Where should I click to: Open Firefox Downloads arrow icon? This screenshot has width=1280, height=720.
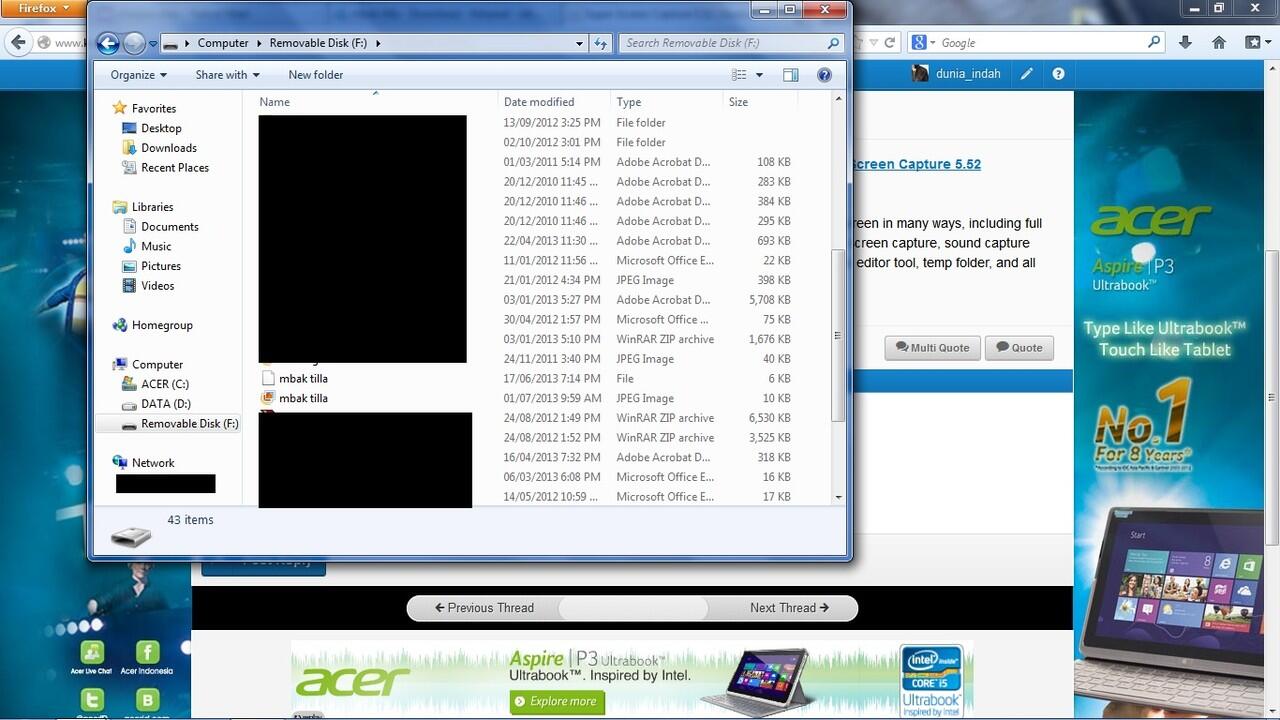pyautogui.click(x=1185, y=43)
